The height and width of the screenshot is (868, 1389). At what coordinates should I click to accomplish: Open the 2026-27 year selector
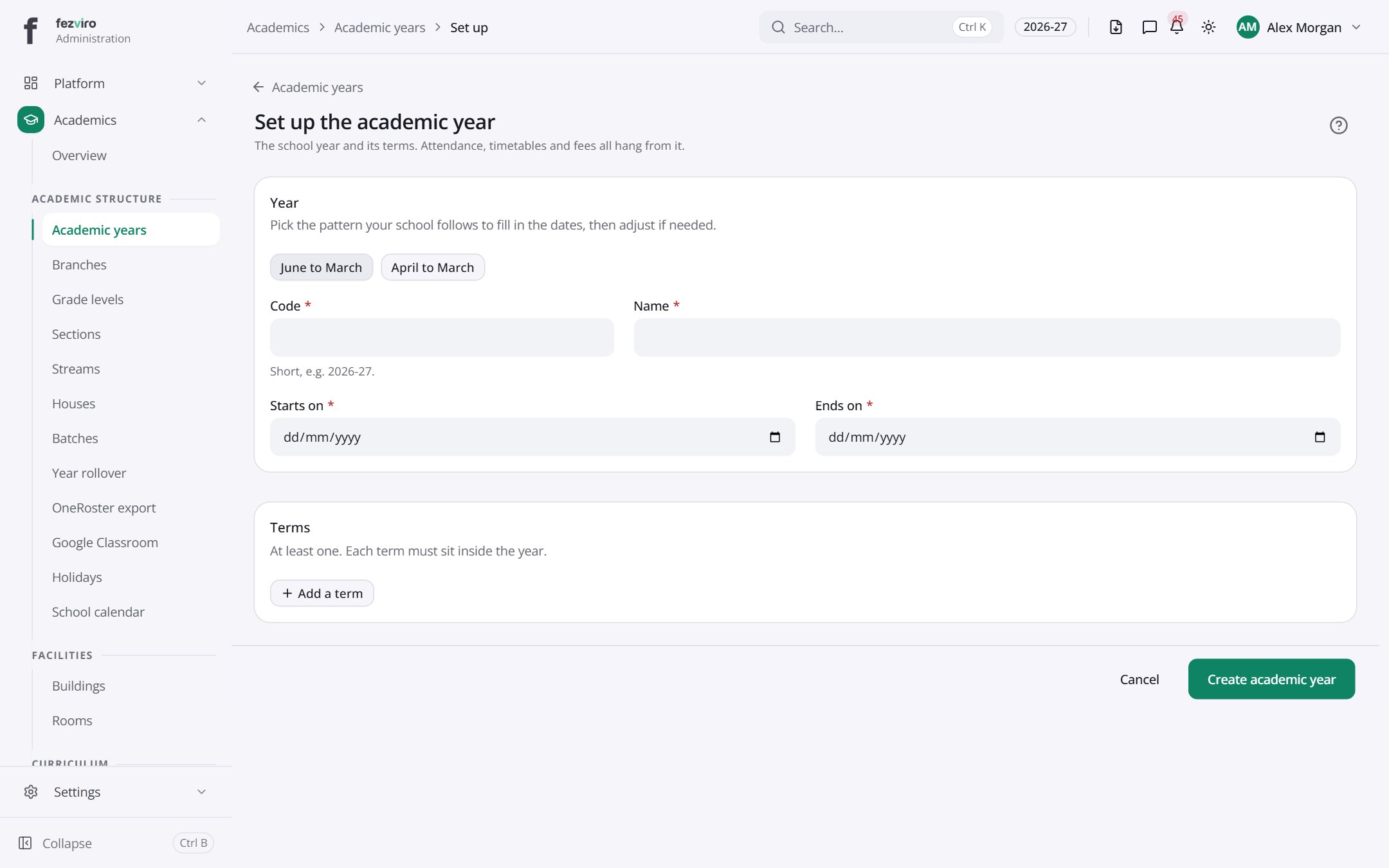pyautogui.click(x=1045, y=27)
